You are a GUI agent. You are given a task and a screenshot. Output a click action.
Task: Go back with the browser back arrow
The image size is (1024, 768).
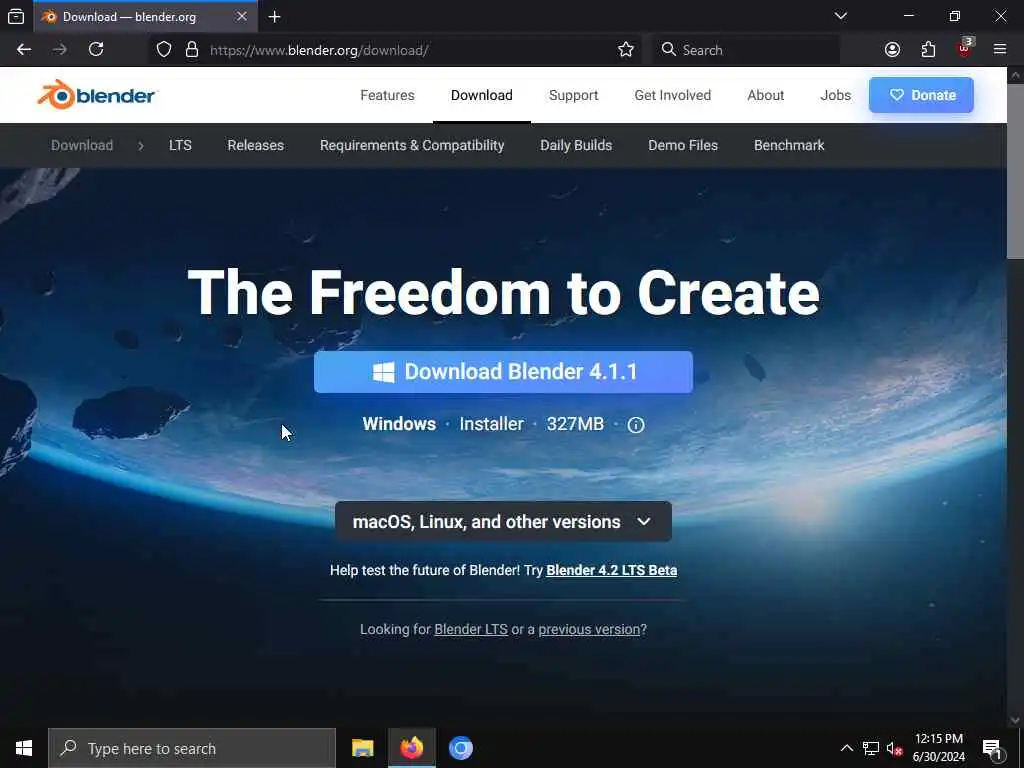pyautogui.click(x=24, y=50)
